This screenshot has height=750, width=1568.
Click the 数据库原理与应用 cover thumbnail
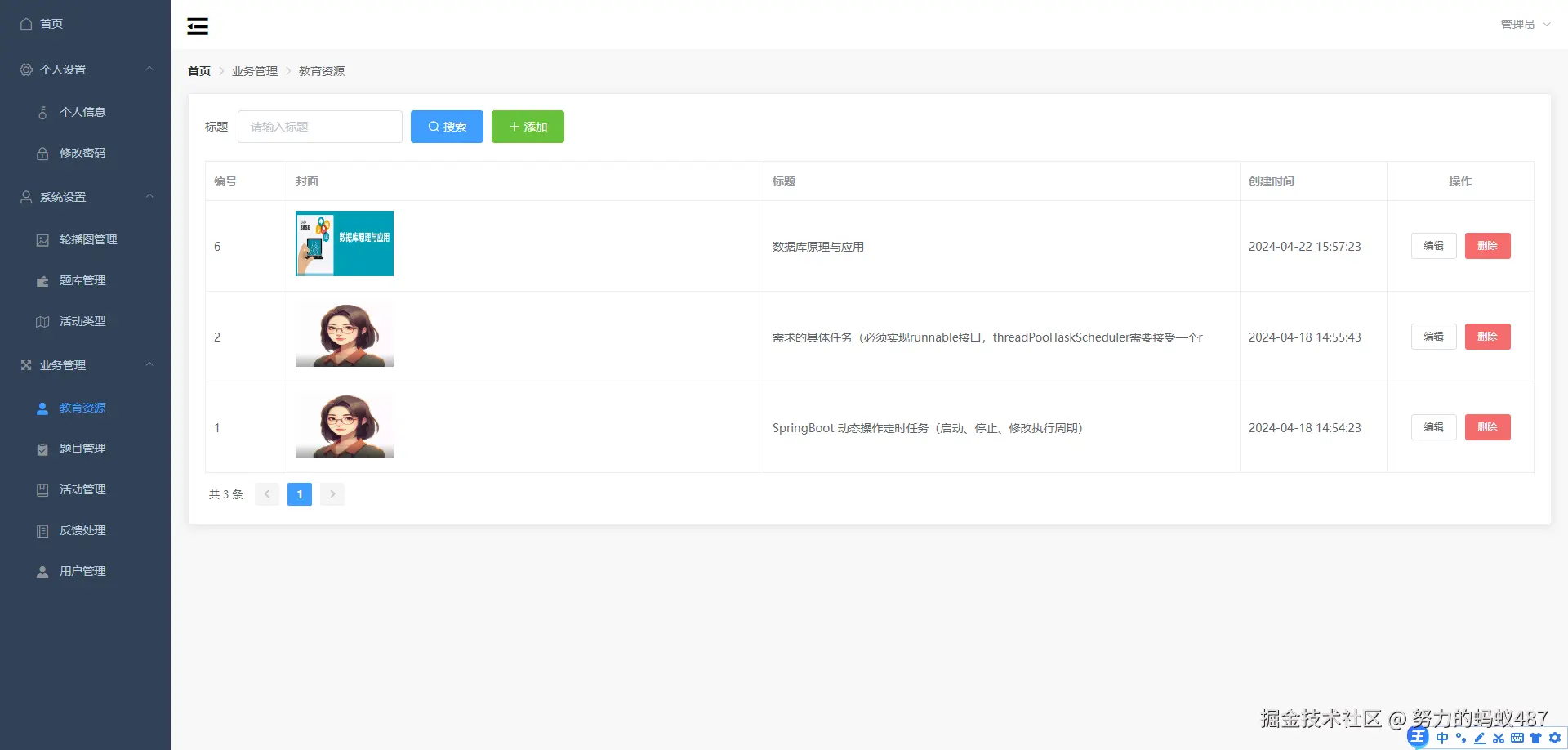point(344,243)
